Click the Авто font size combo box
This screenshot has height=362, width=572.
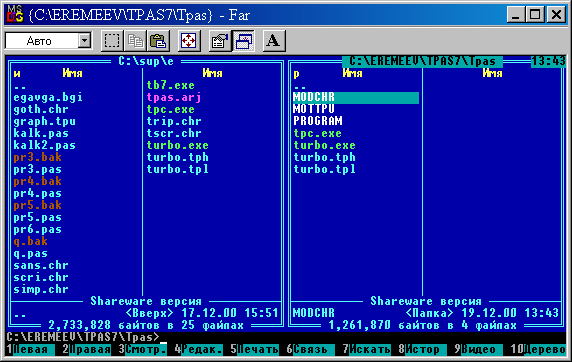pos(48,41)
